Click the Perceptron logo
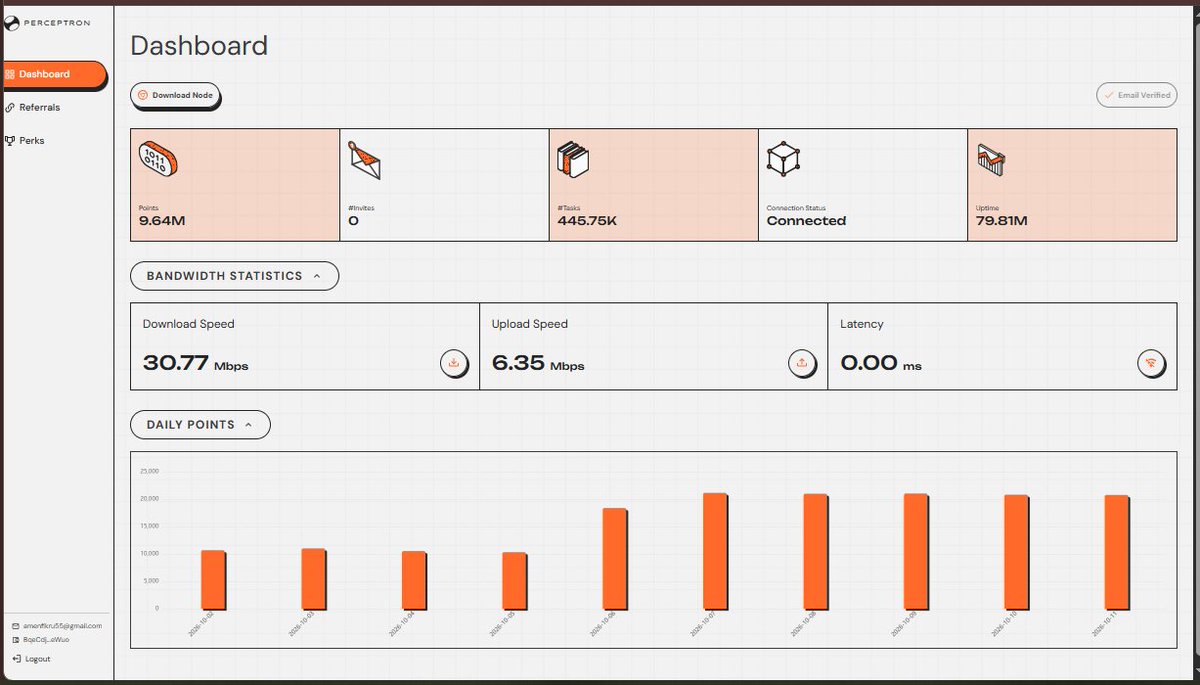Image resolution: width=1200 pixels, height=685 pixels. click(x=47, y=23)
